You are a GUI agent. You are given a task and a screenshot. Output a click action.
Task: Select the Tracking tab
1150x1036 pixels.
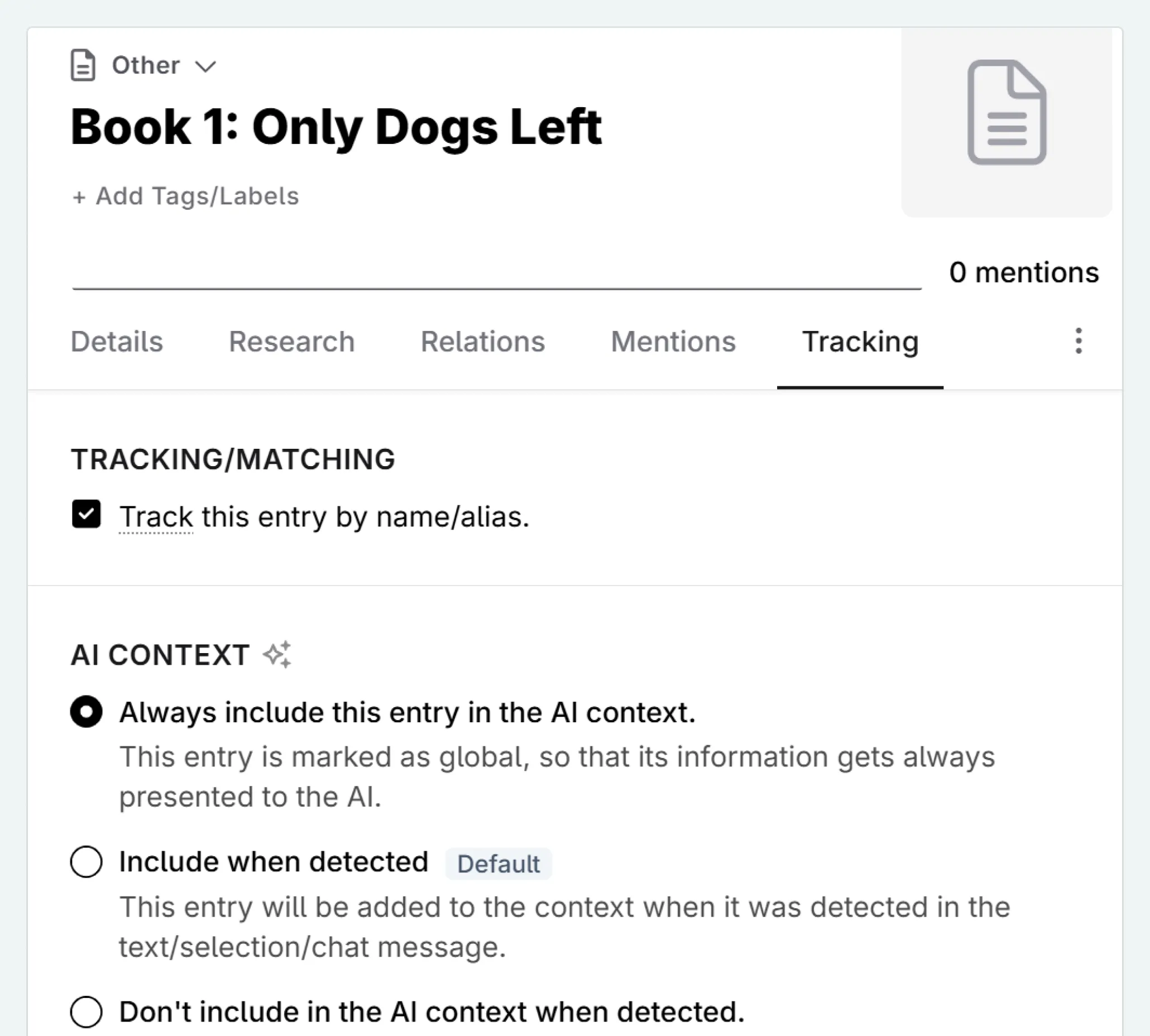coord(860,342)
